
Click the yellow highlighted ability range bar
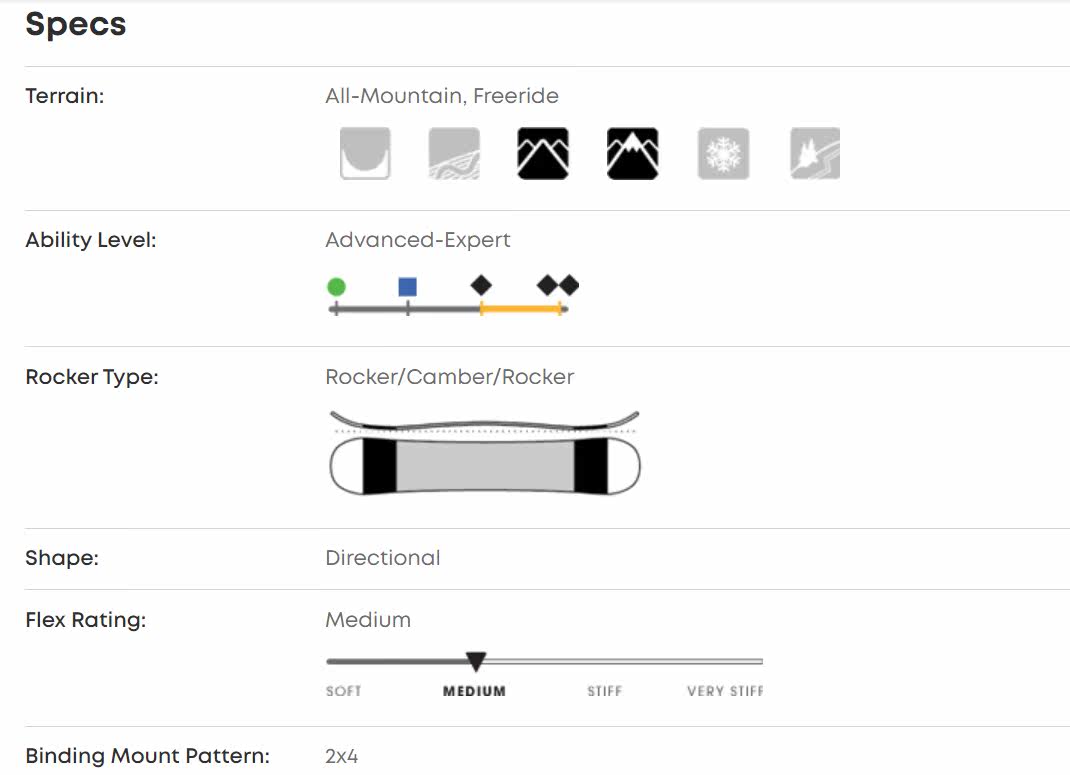pyautogui.click(x=520, y=309)
